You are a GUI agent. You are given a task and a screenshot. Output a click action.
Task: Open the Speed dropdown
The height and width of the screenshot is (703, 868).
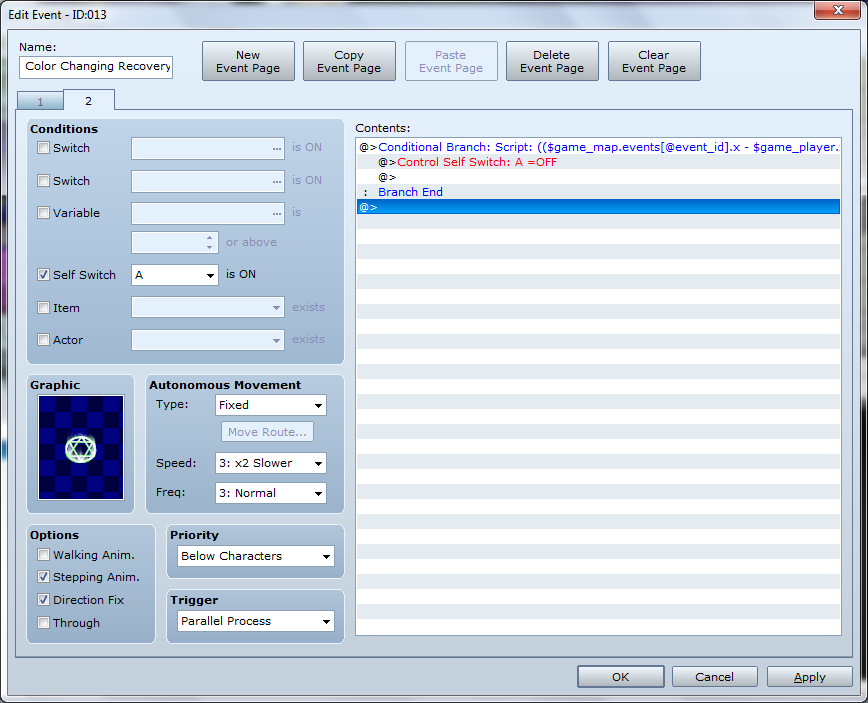(x=271, y=463)
